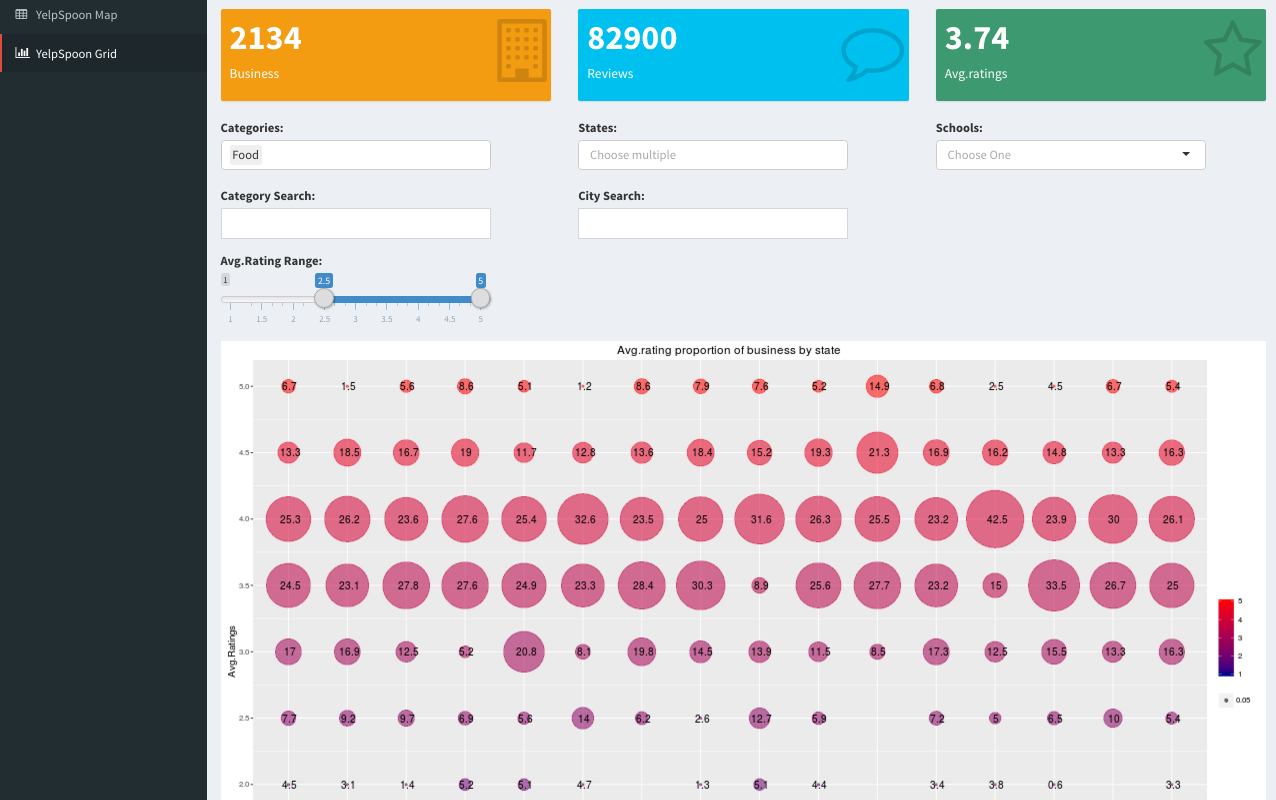Open the Schools dropdown arrow
Image resolution: width=1276 pixels, height=800 pixels.
[1186, 155]
